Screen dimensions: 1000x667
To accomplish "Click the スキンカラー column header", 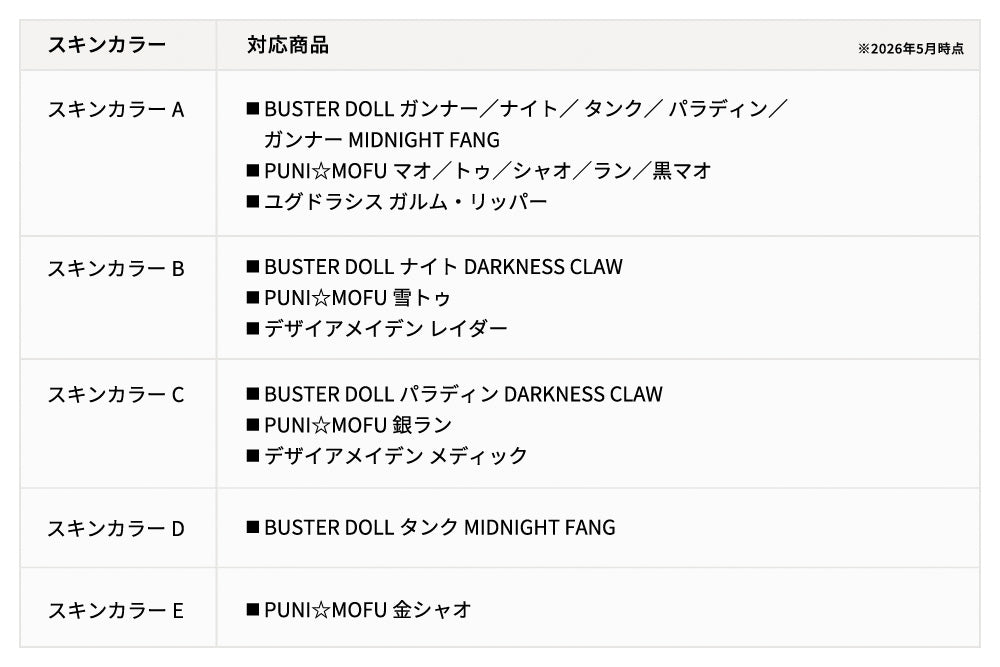I will click(107, 45).
